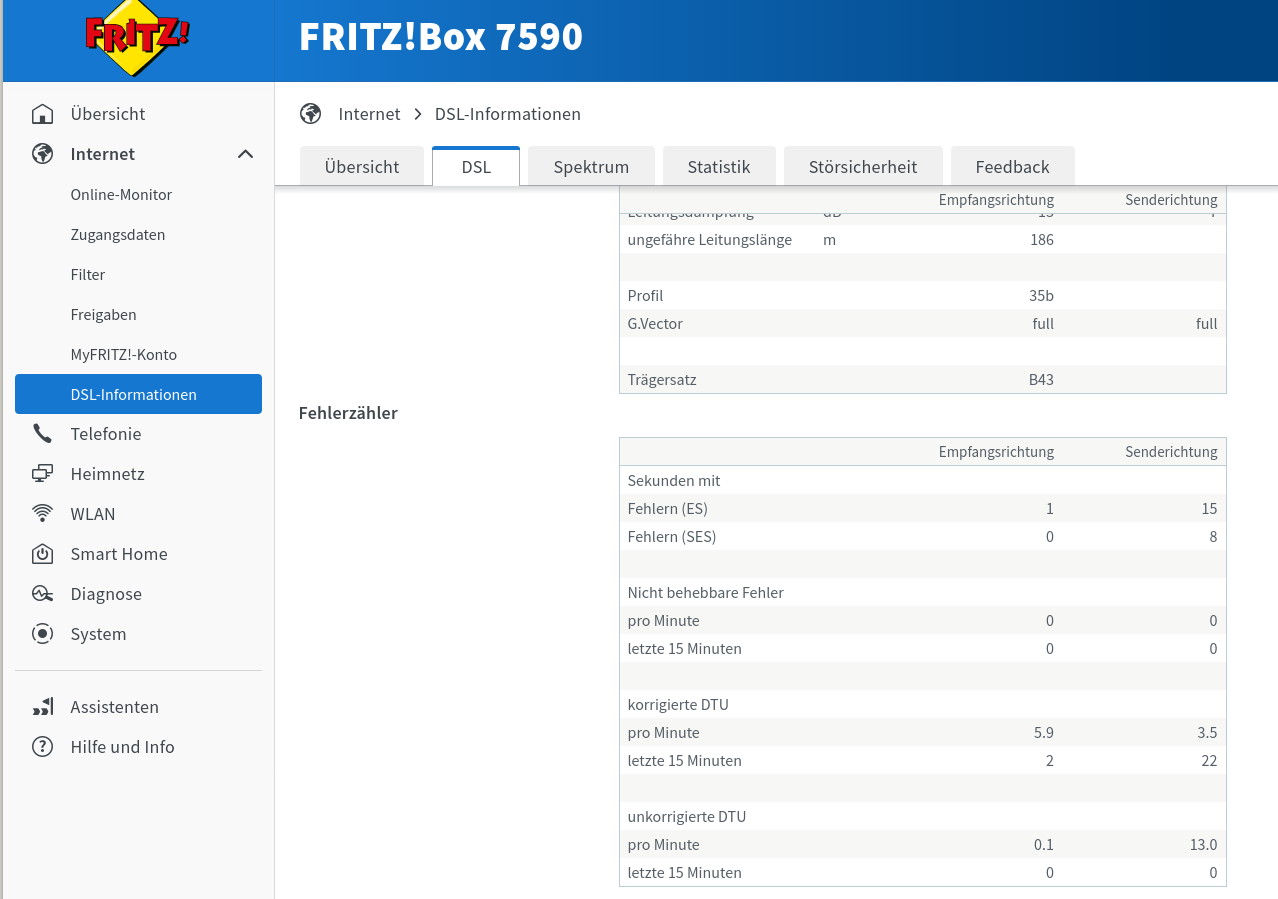Click ungefähre Leitungslänge label
1278x899 pixels.
tap(709, 240)
